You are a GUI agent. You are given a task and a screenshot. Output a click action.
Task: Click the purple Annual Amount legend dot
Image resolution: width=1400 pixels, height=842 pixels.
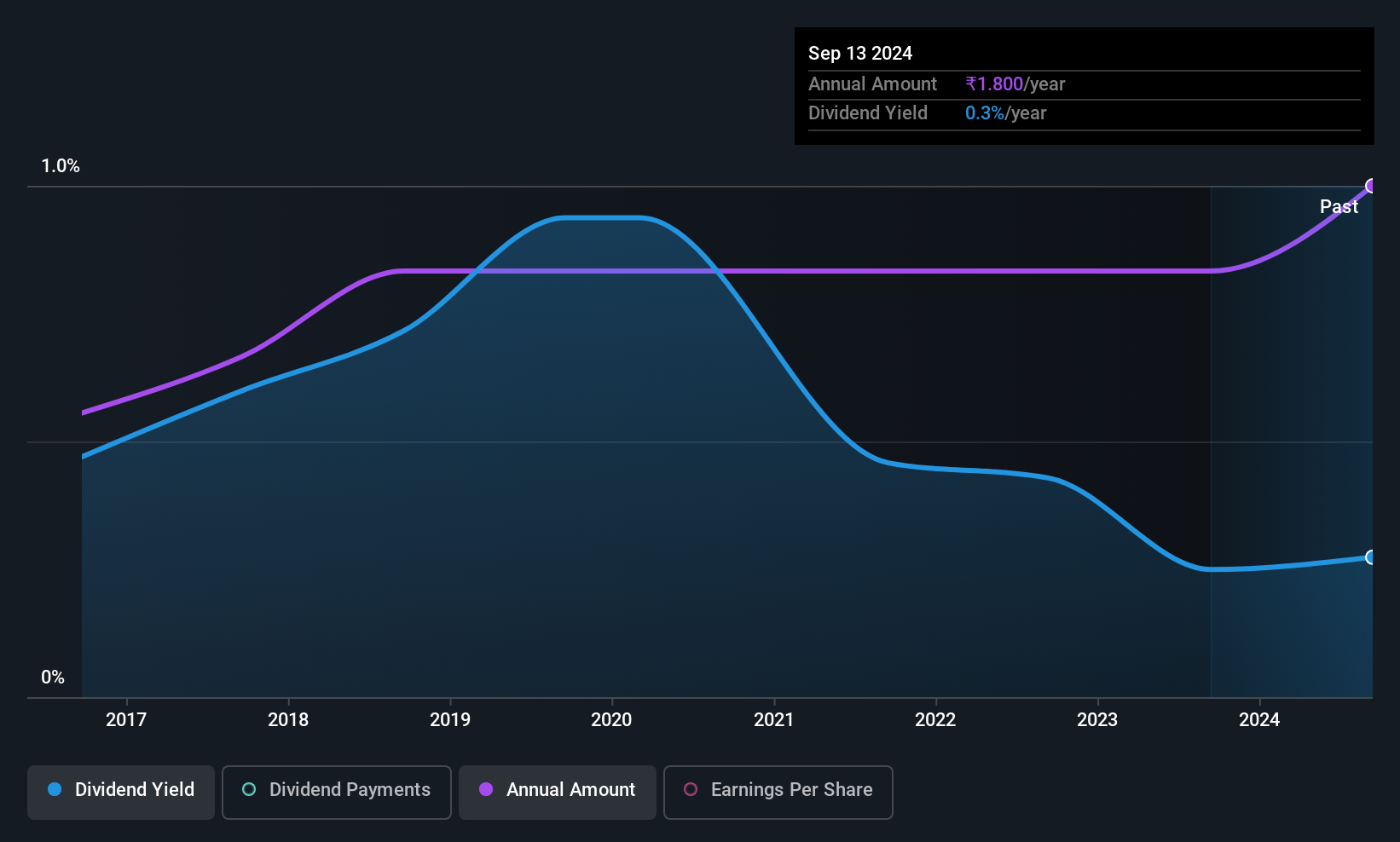click(486, 789)
